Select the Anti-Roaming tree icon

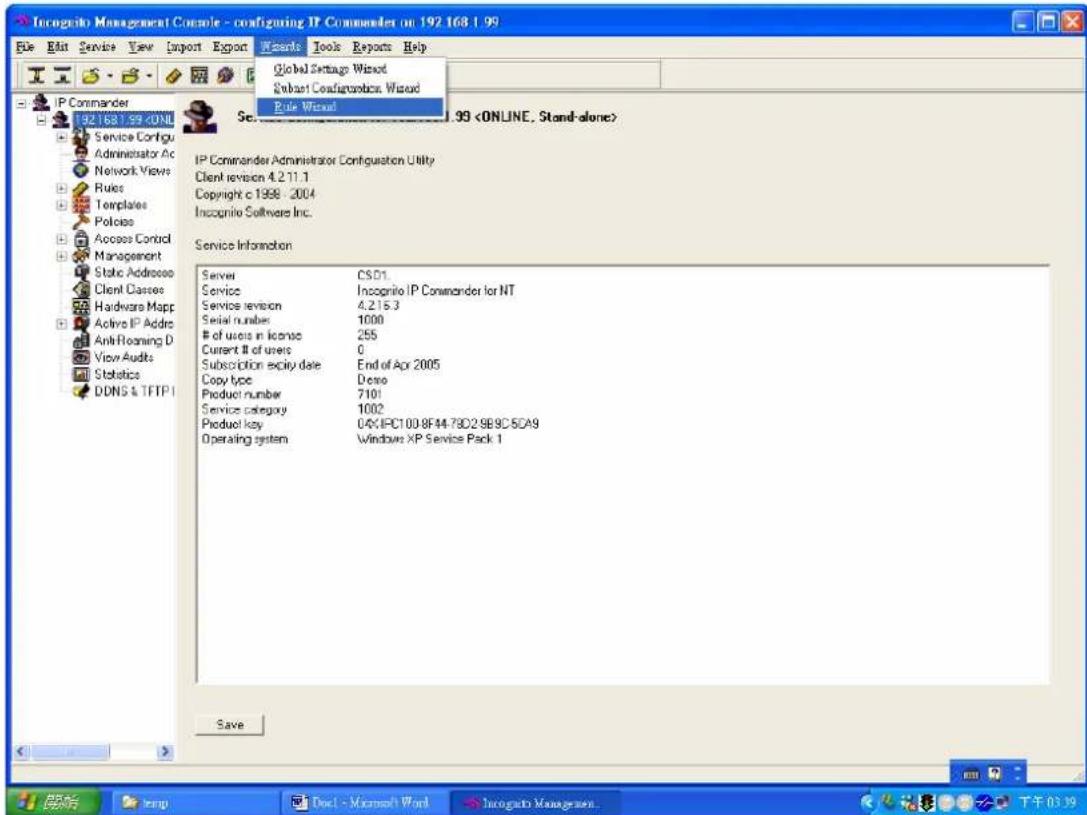[82, 340]
